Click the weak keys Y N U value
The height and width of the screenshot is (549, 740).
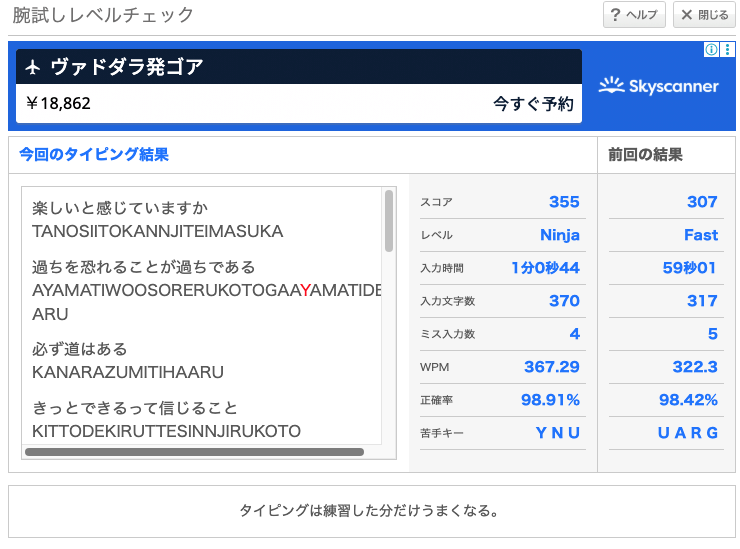click(557, 433)
